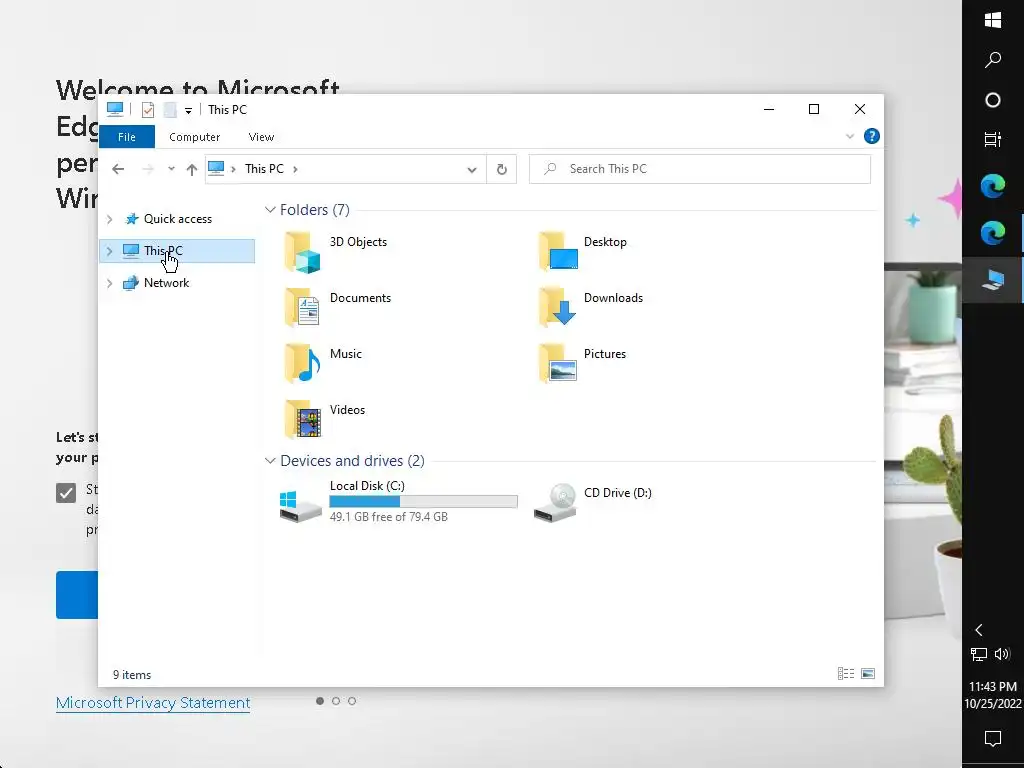
Task: Expand the Quick access tree node
Action: (110, 219)
